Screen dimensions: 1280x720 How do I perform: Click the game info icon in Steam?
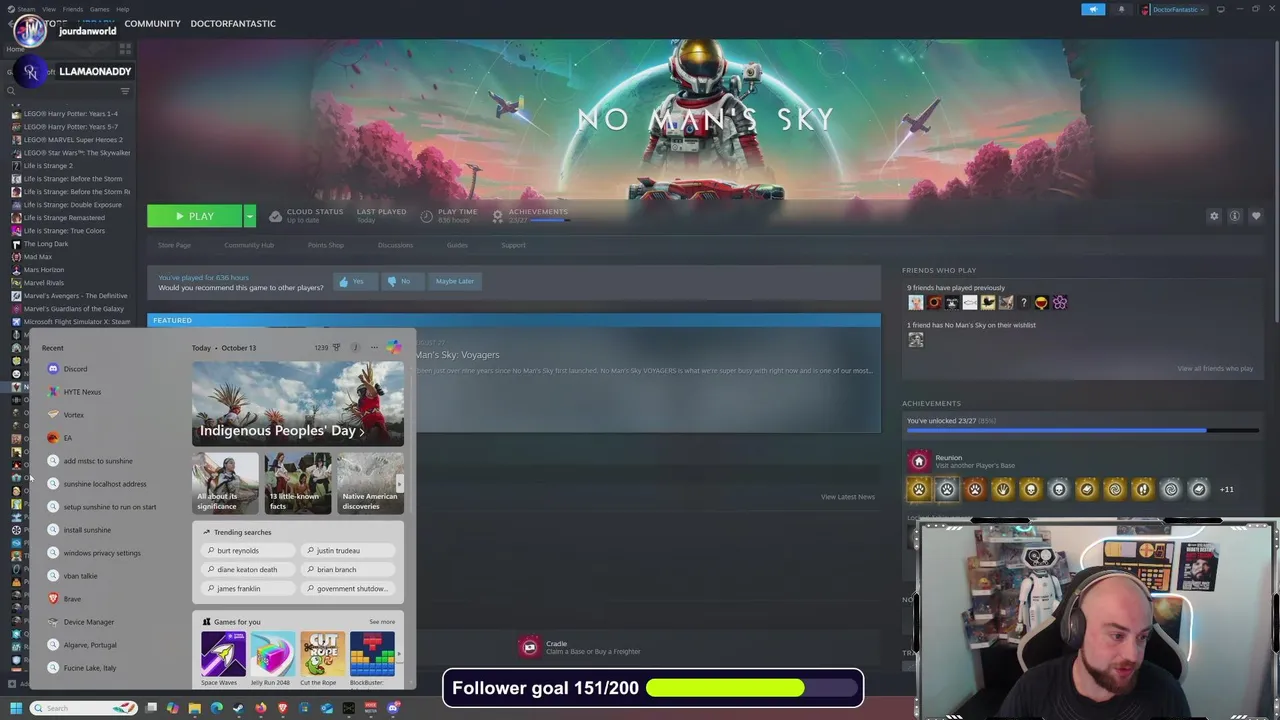(x=1235, y=216)
